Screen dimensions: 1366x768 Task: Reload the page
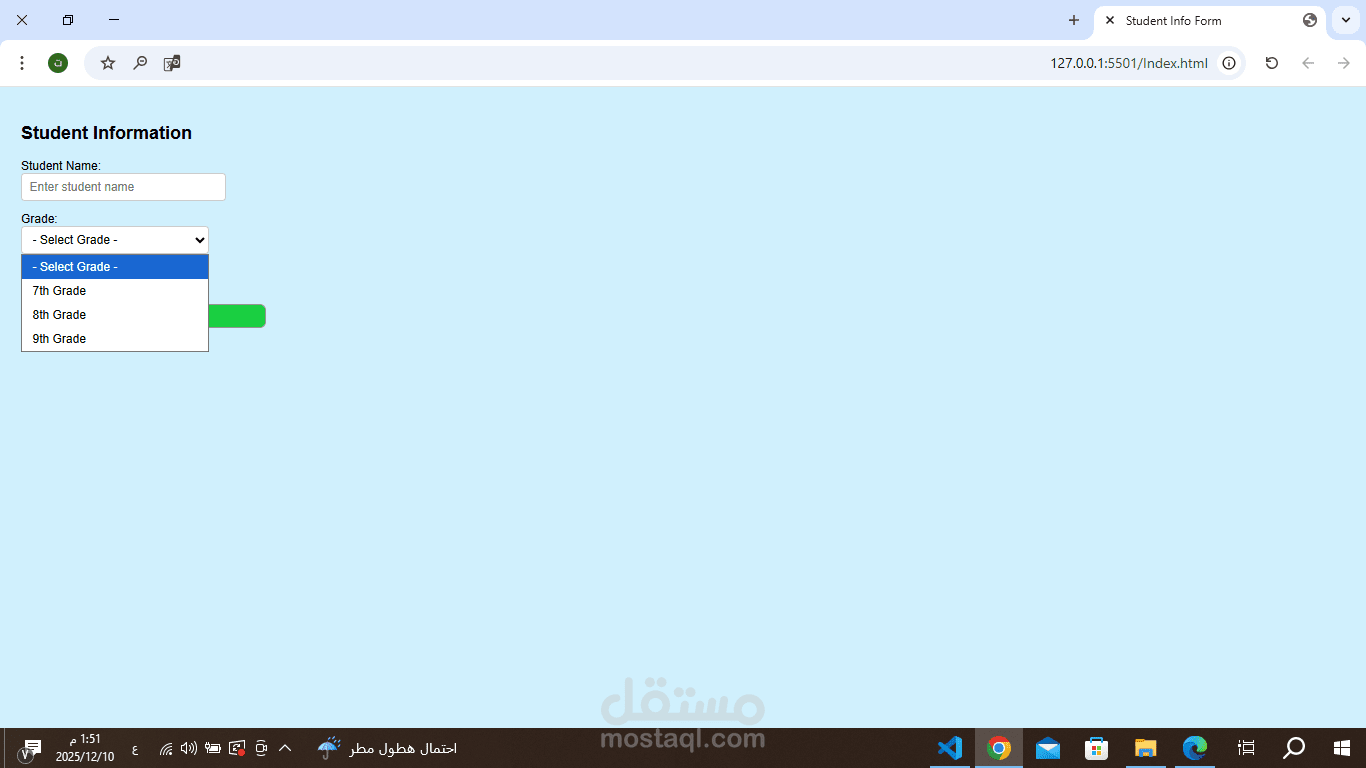tap(1272, 63)
